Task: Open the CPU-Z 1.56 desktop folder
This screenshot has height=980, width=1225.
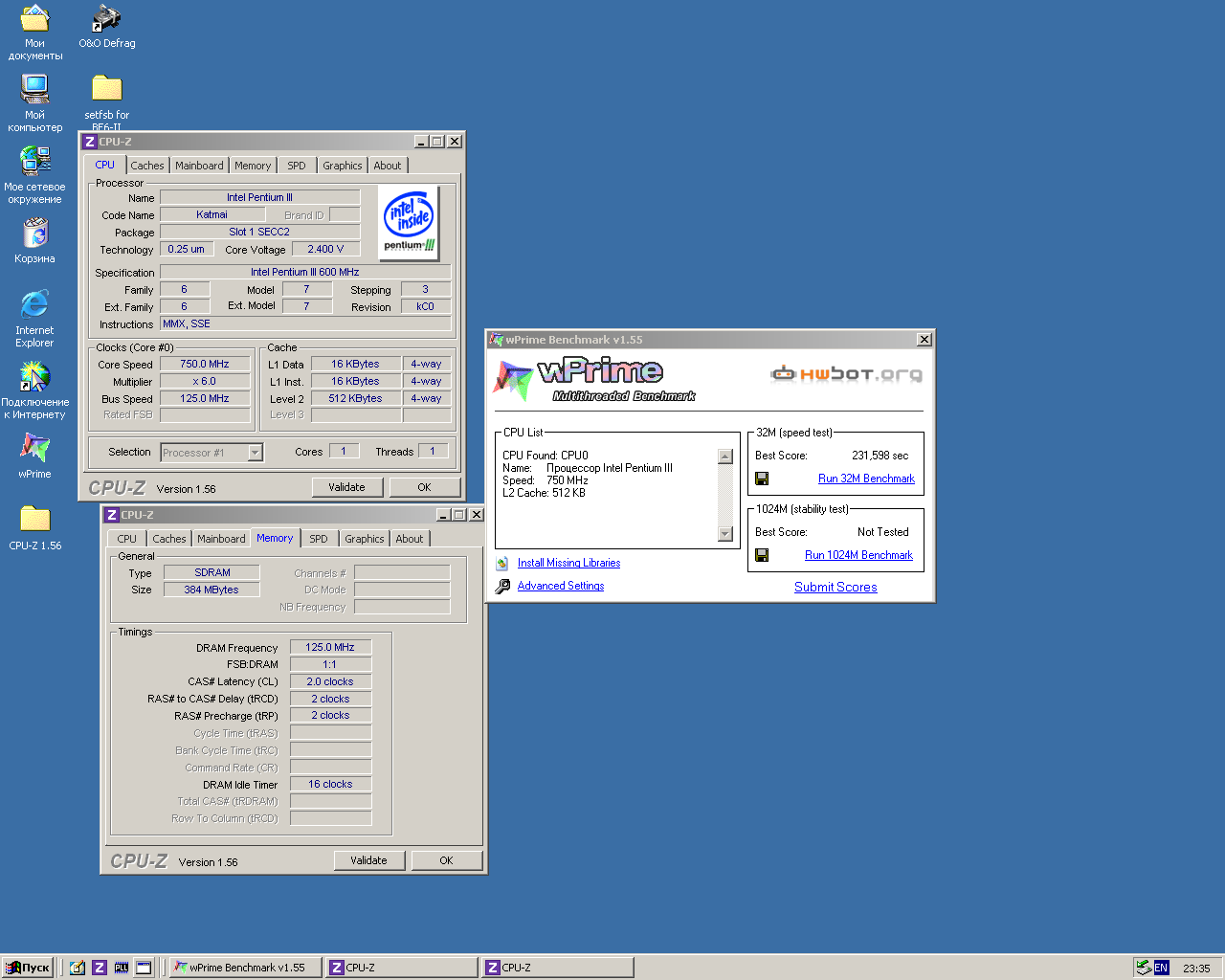Action: pos(34,528)
